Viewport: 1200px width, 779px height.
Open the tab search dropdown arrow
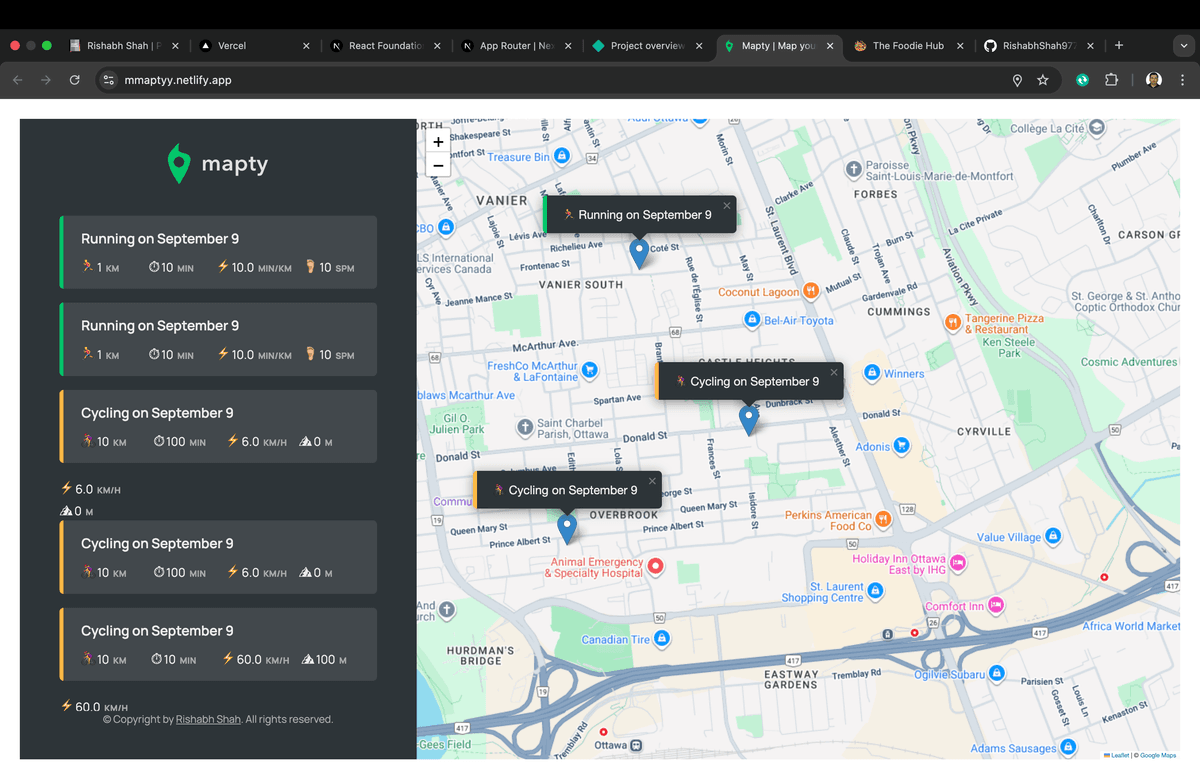tap(1183, 46)
